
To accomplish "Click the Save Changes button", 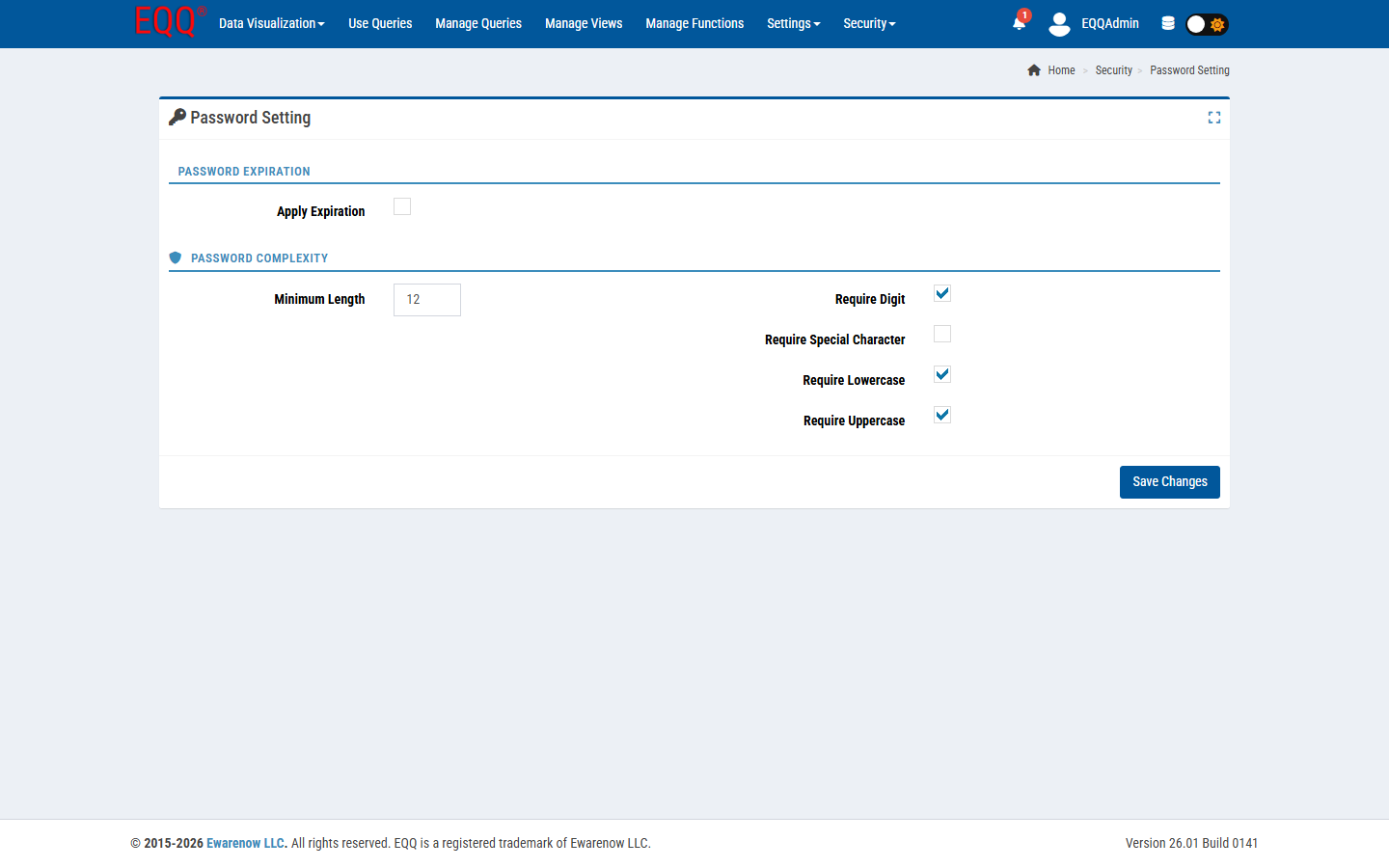I will [1169, 482].
